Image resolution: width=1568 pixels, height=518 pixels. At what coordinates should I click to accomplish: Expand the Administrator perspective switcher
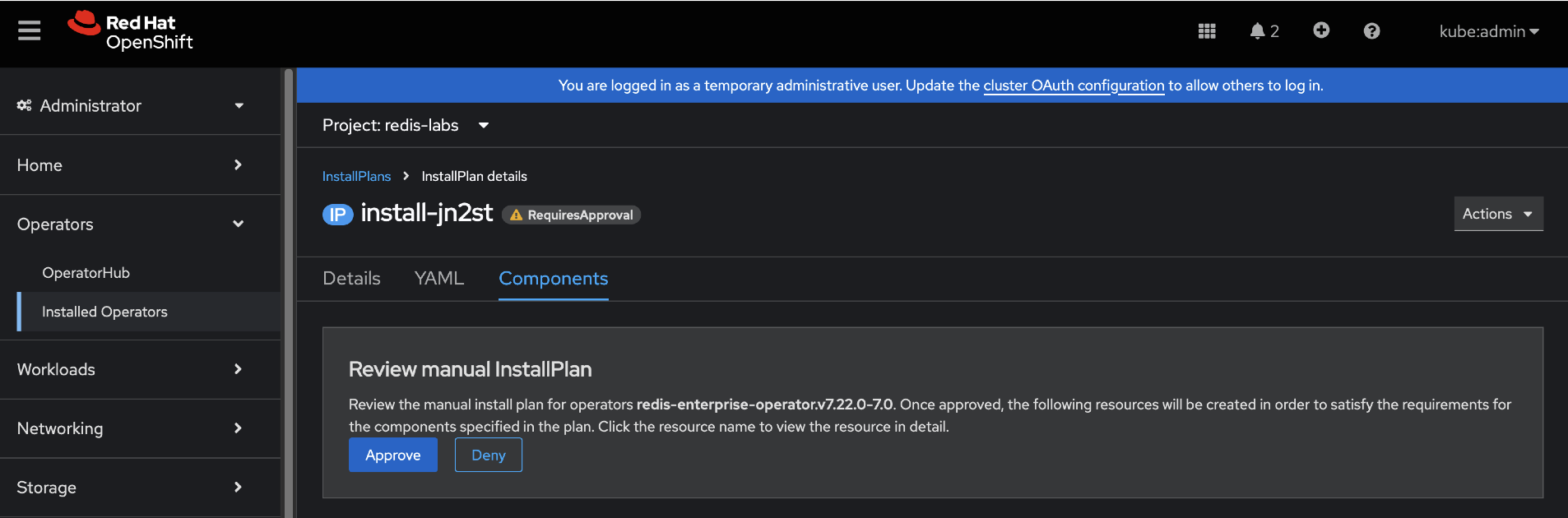130,105
